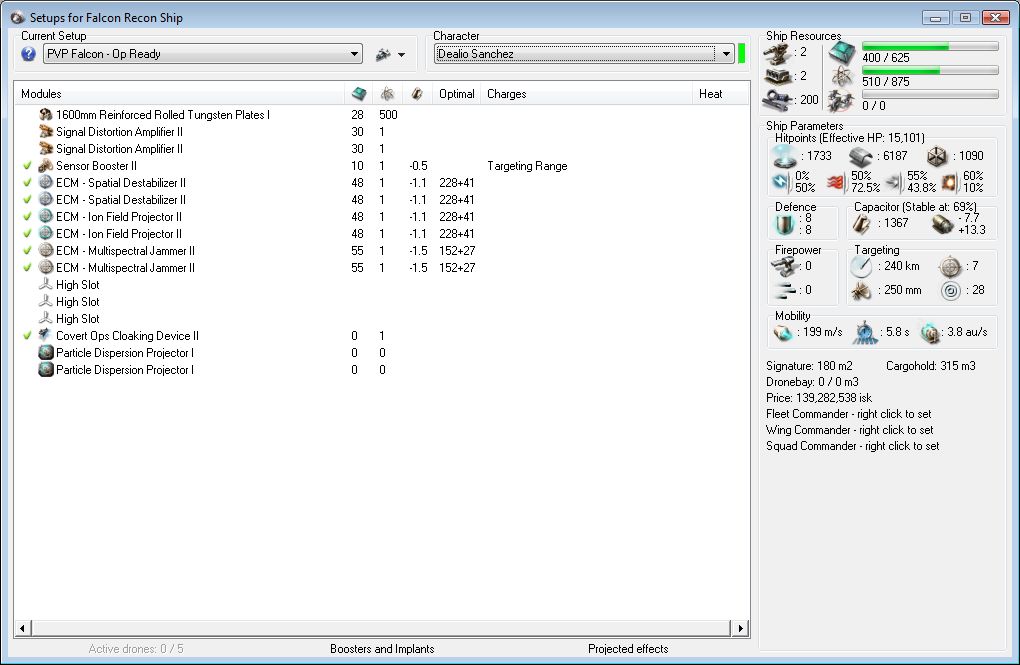Click the right arrow of the horizontal scrollbar
This screenshot has width=1020, height=665.
[740, 628]
